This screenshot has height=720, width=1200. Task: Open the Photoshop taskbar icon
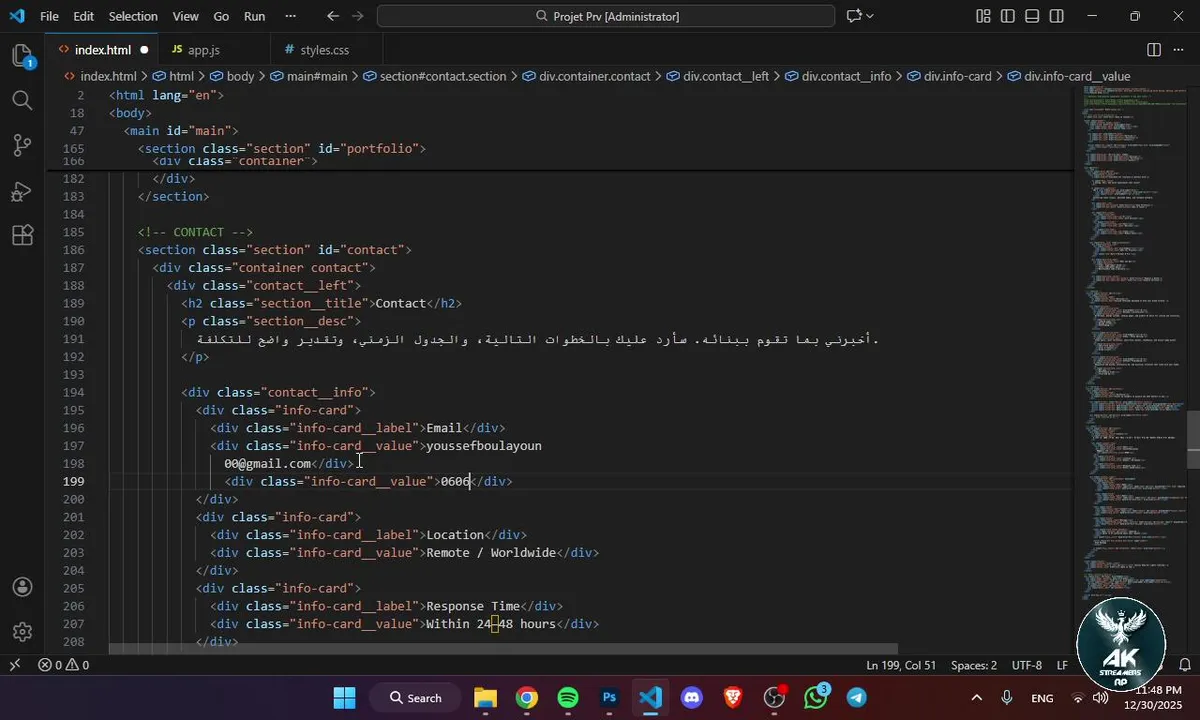pyautogui.click(x=609, y=698)
